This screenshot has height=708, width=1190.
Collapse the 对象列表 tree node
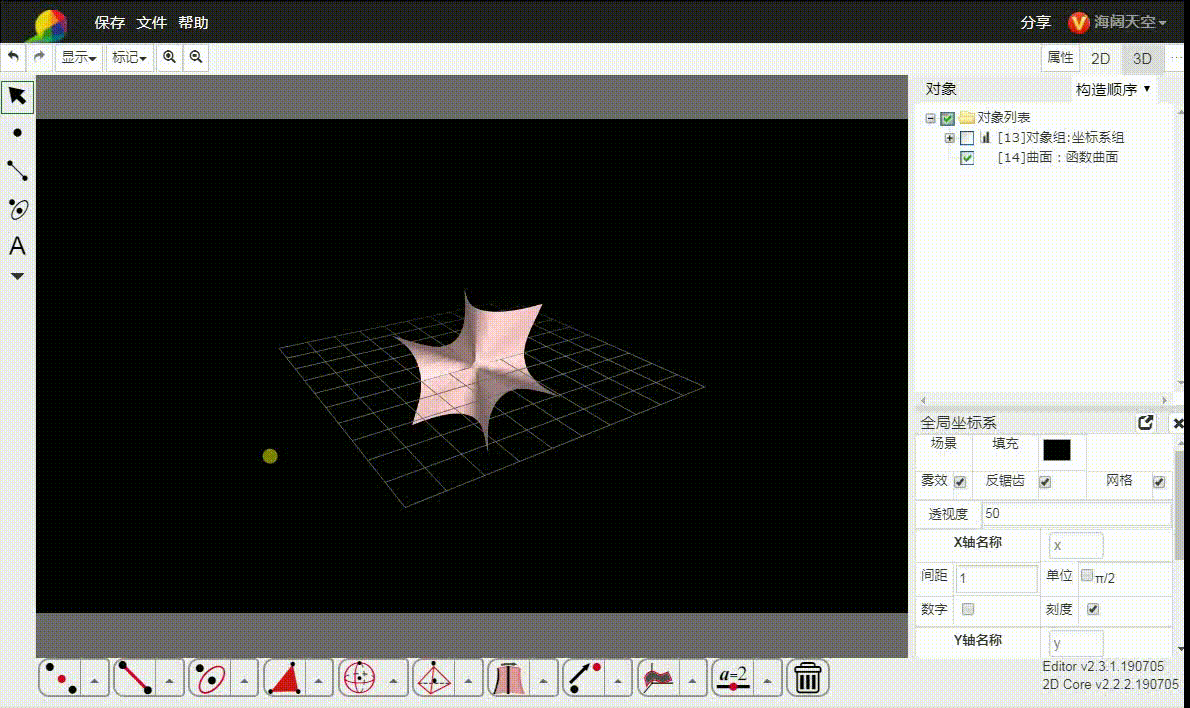point(930,118)
